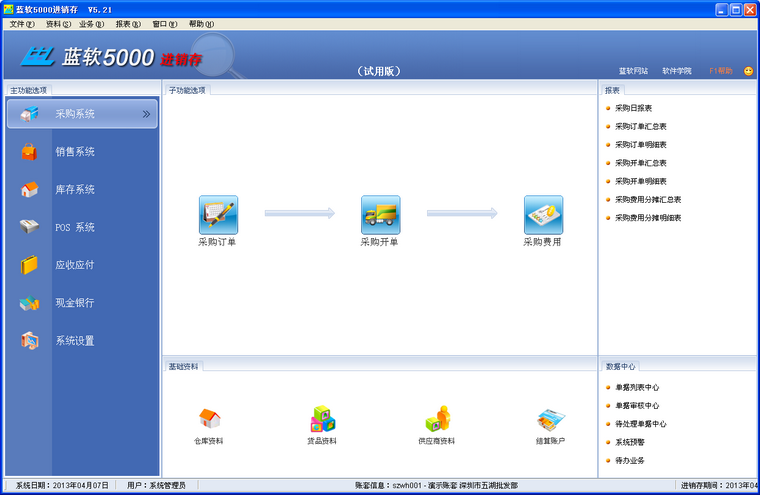
Task: Click the 蓝软5000 title bar app icon
Action: coord(8,9)
